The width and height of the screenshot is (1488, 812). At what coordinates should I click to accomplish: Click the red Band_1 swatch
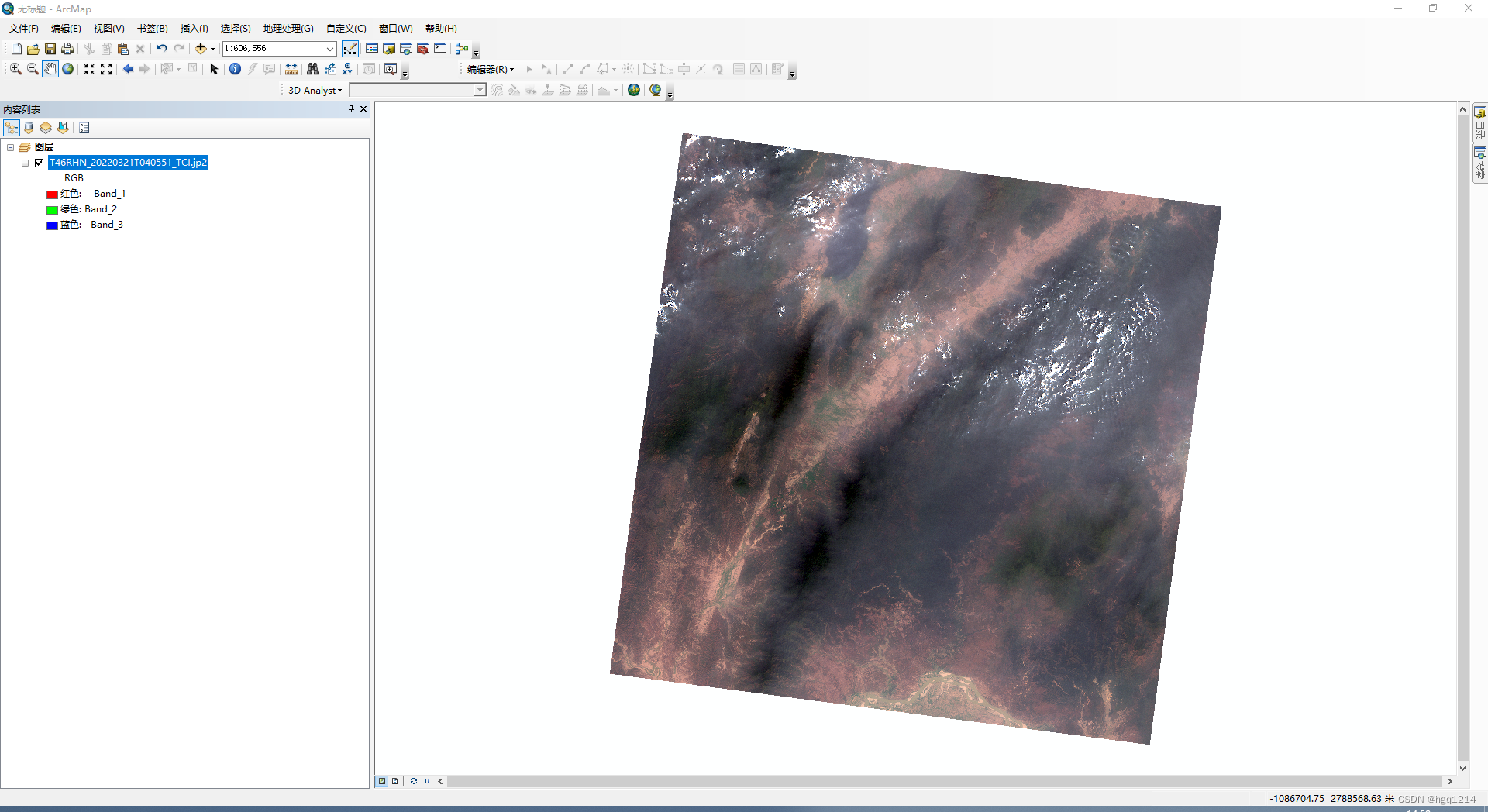tap(52, 194)
